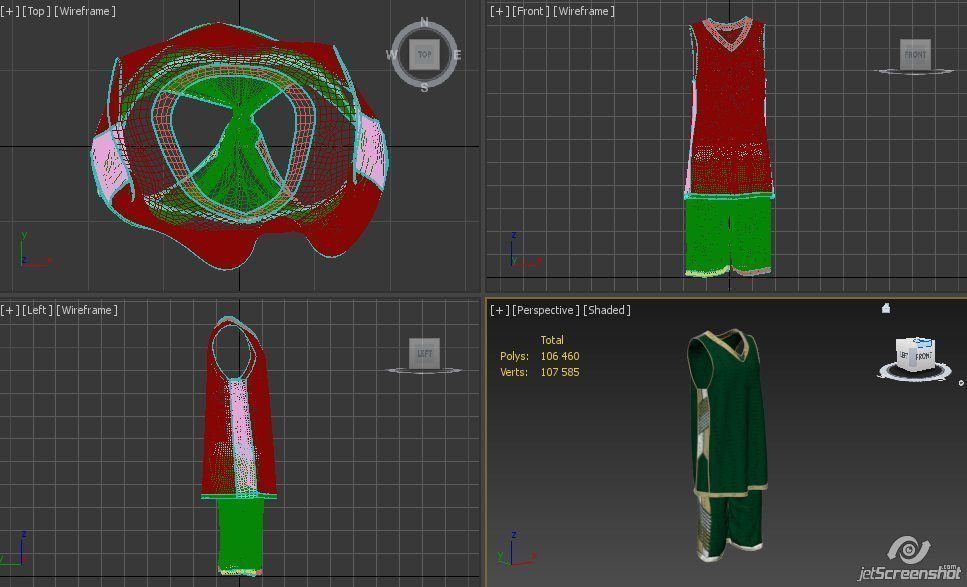Select the green shorts wireframe in Front viewport

pyautogui.click(x=728, y=234)
